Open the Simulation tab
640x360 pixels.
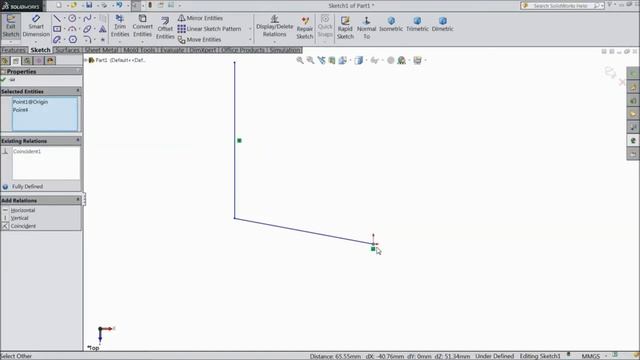[285, 50]
